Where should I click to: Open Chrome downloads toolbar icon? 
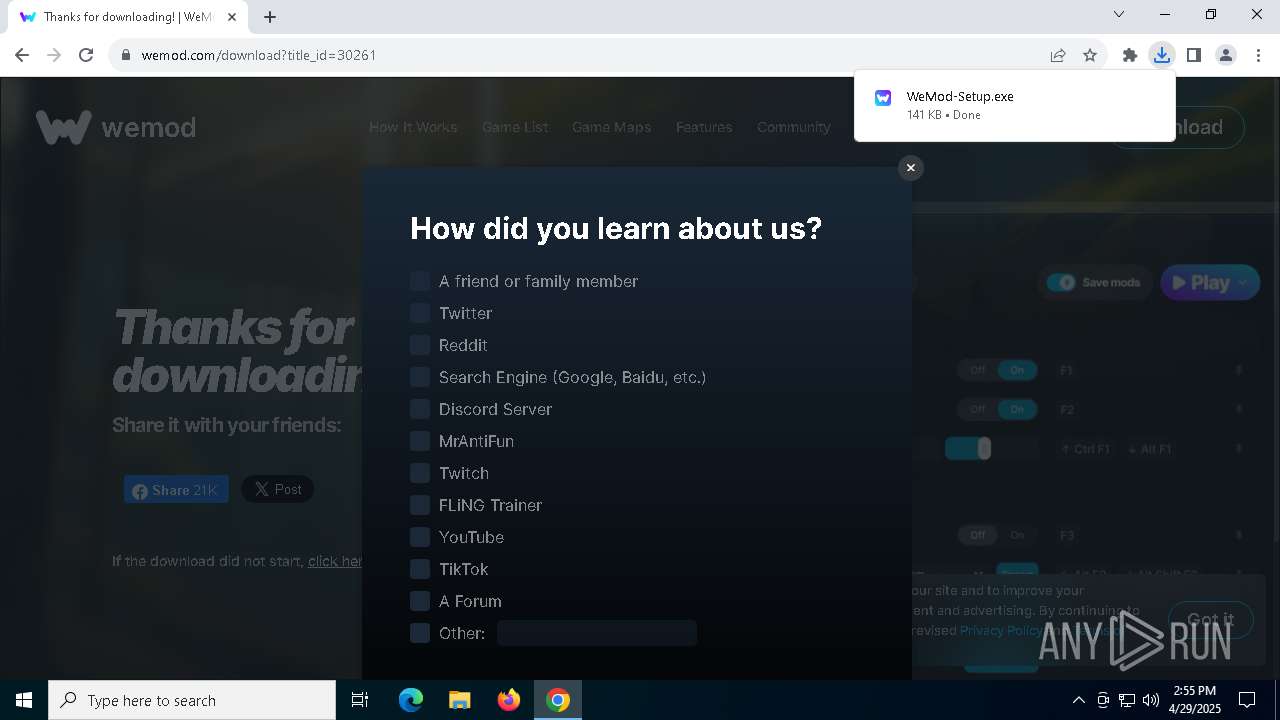pyautogui.click(x=1161, y=55)
